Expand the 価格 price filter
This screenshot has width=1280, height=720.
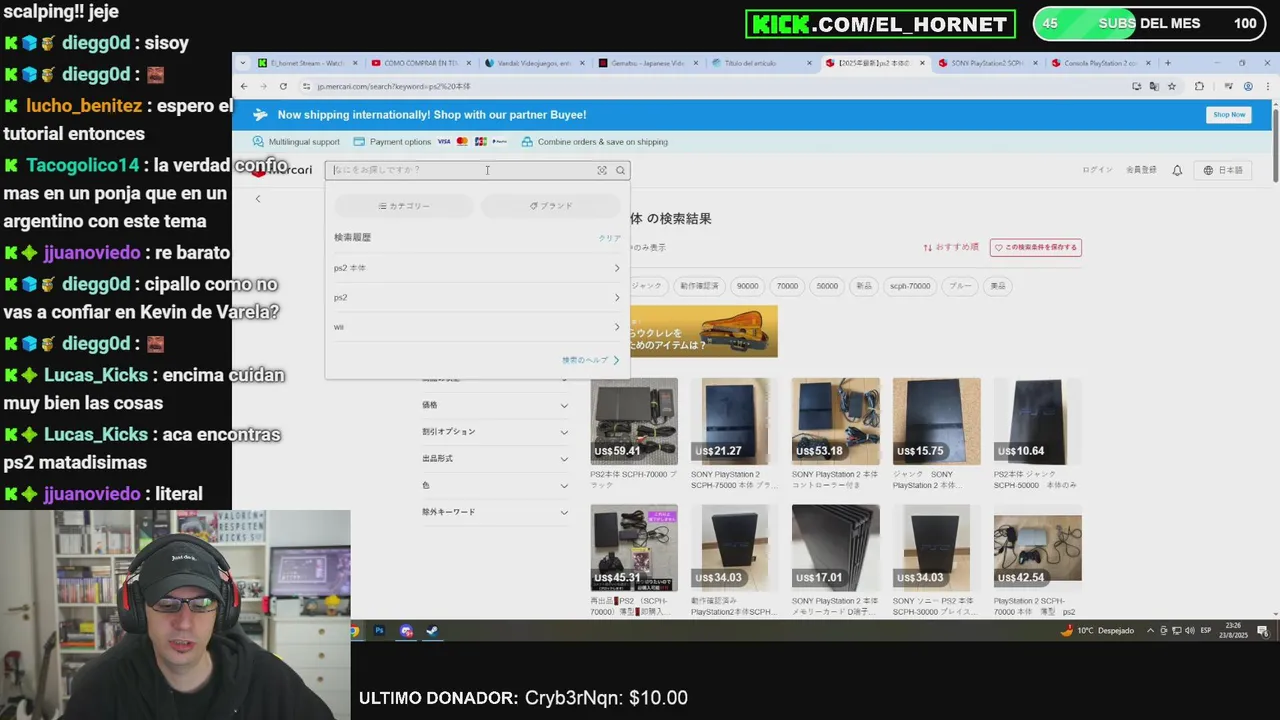[x=495, y=405]
